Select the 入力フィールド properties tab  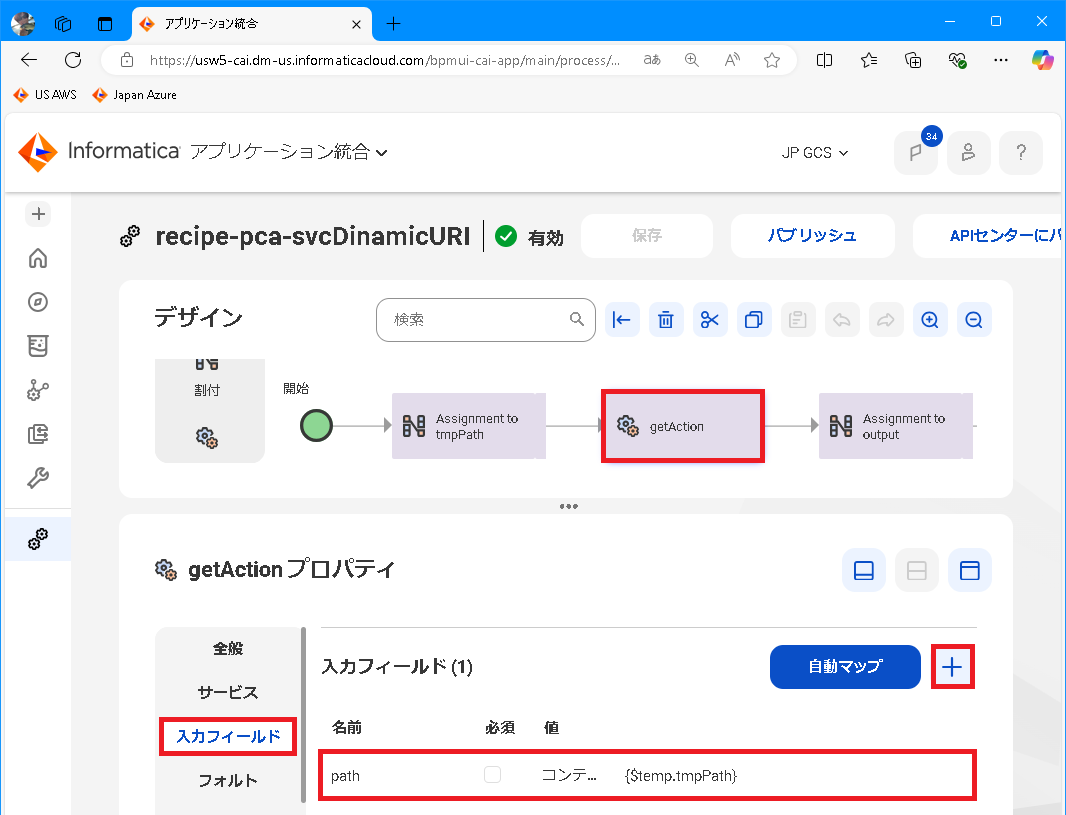(x=228, y=736)
